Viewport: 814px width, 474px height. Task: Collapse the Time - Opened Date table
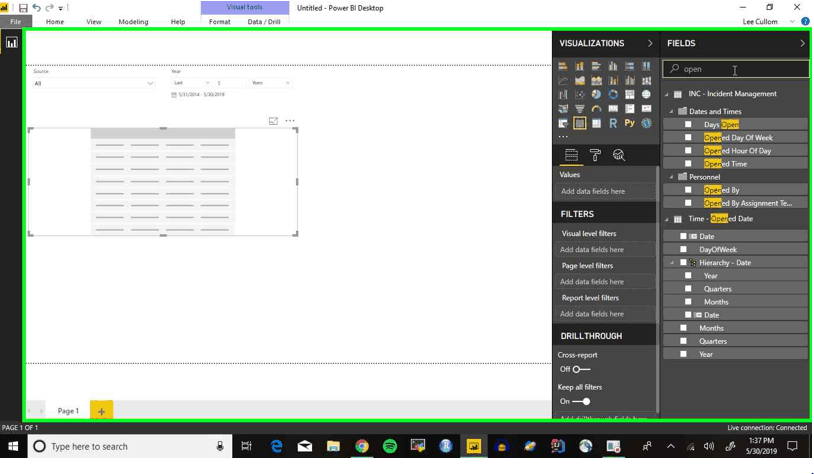click(667, 220)
